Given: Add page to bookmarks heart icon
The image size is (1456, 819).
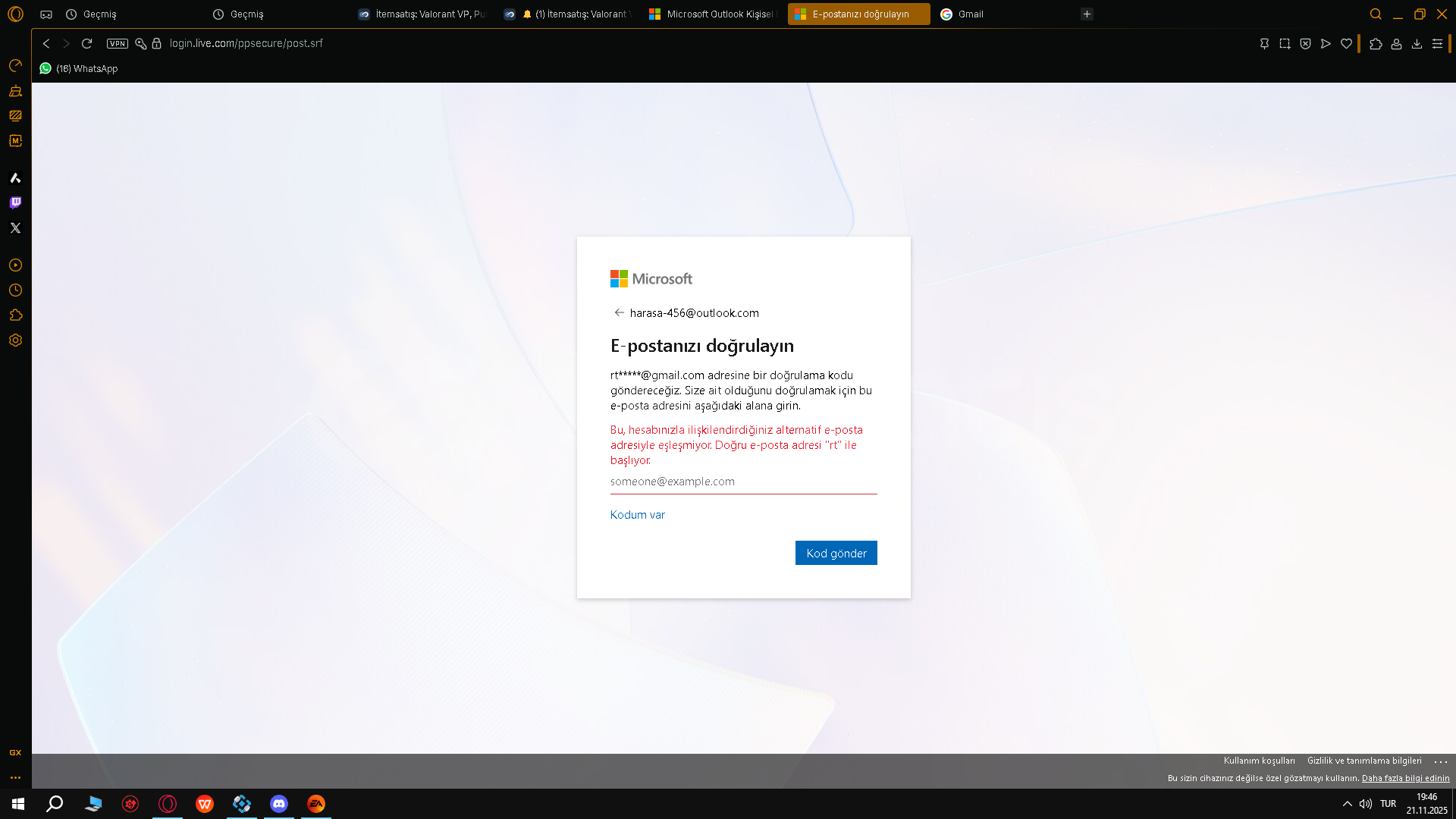Looking at the screenshot, I should [1346, 44].
